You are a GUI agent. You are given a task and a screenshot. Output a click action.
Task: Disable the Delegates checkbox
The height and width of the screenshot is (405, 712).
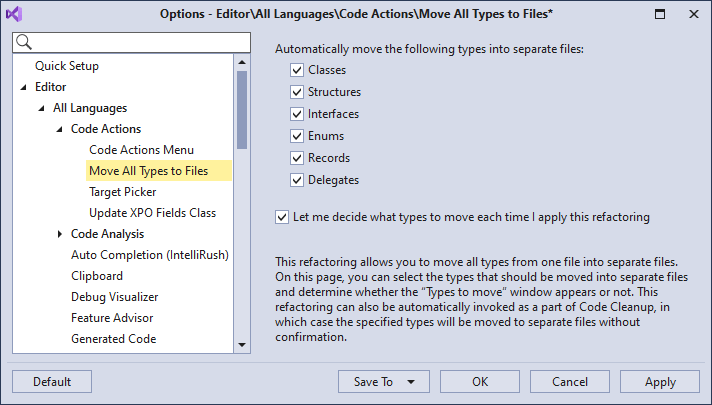[297, 180]
